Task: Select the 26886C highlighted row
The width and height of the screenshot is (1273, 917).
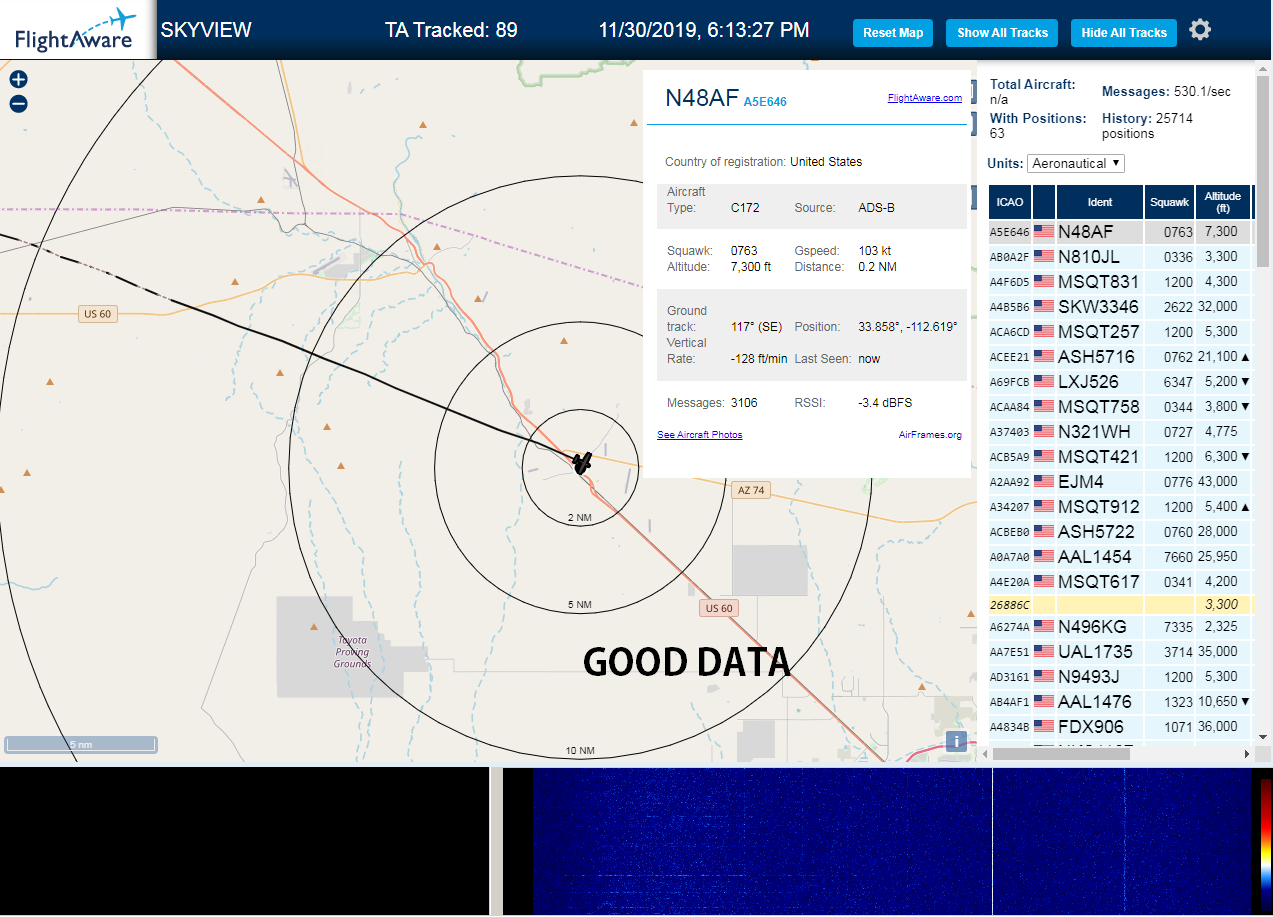Action: point(1120,605)
